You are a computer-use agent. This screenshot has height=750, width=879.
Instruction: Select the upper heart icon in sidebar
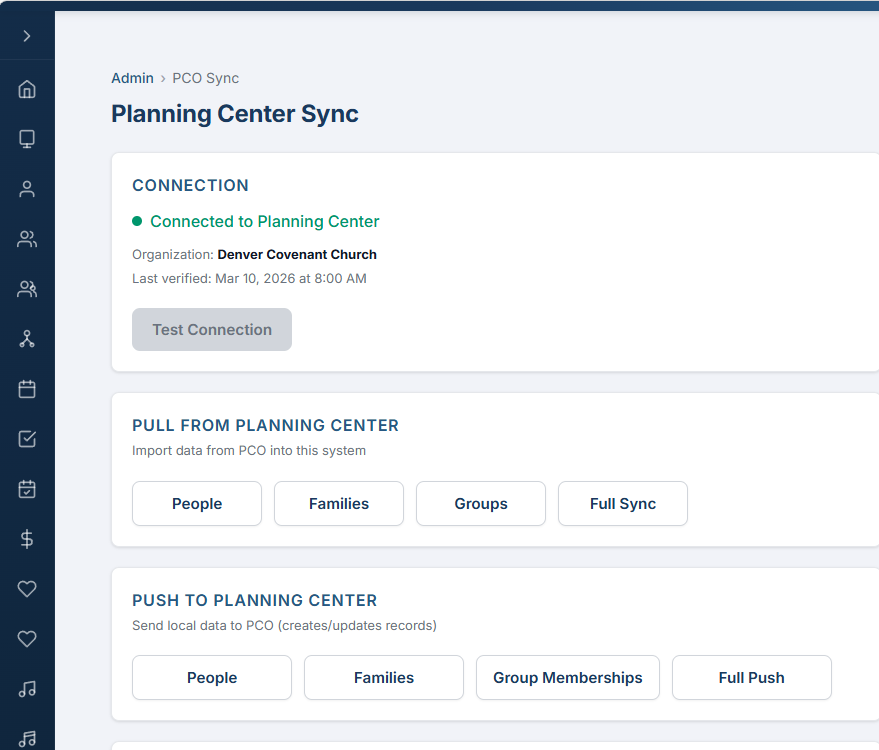click(x=27, y=589)
